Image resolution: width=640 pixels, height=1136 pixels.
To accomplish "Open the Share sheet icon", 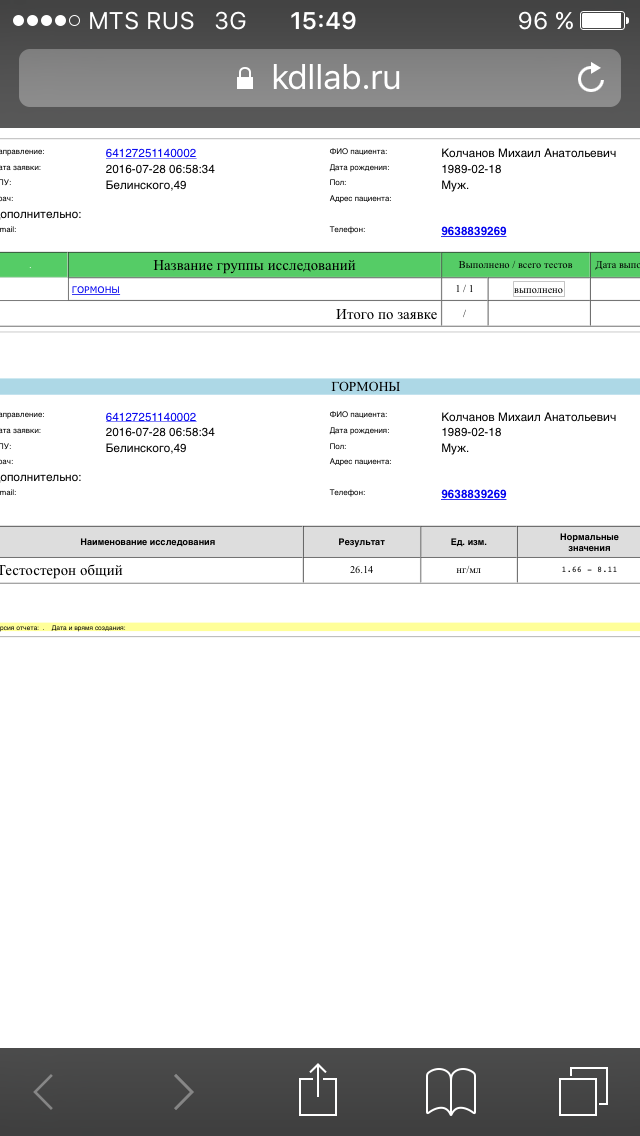I will (x=318, y=1089).
